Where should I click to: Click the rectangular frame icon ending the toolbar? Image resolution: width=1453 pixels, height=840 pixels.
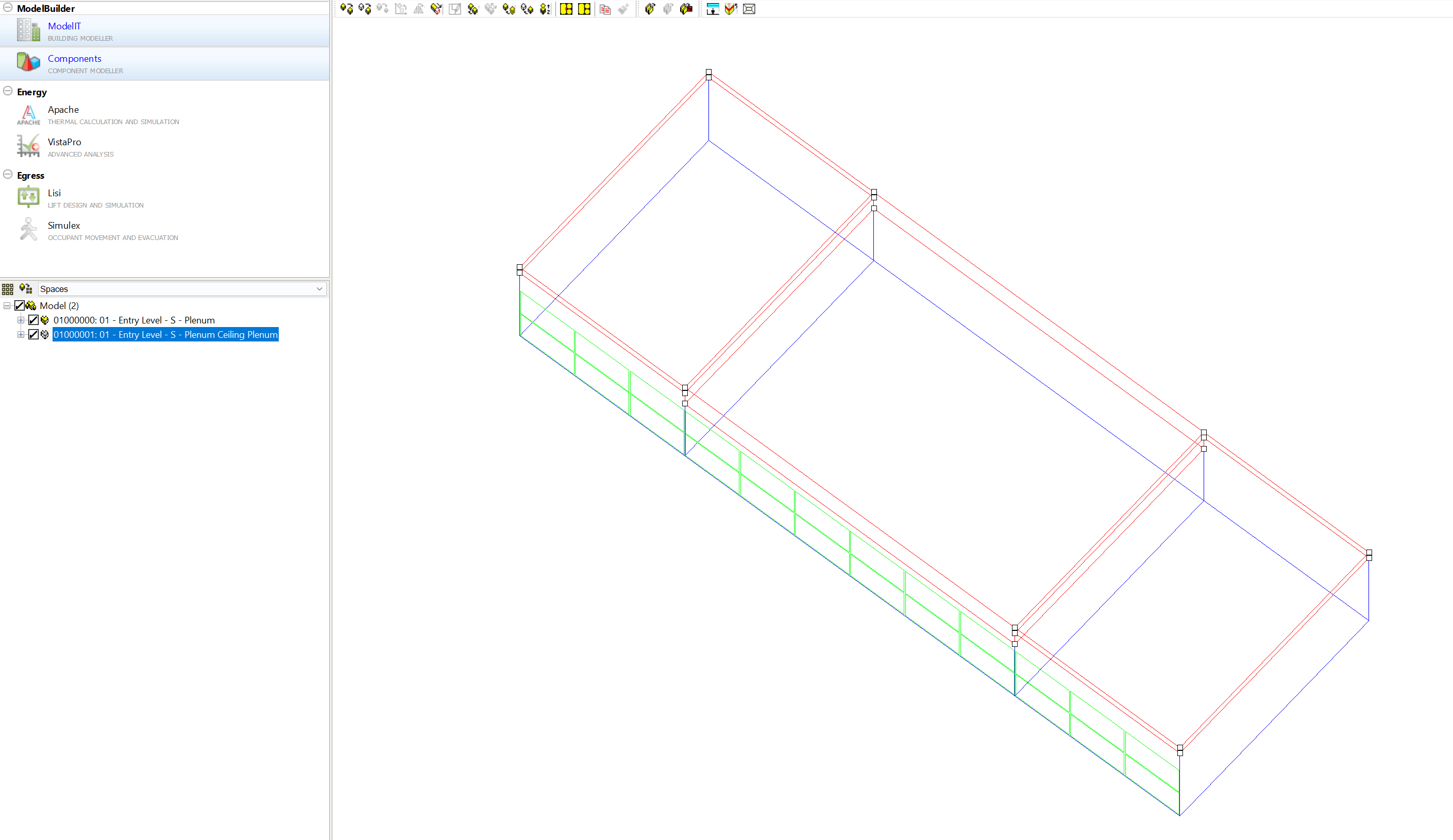tap(749, 9)
